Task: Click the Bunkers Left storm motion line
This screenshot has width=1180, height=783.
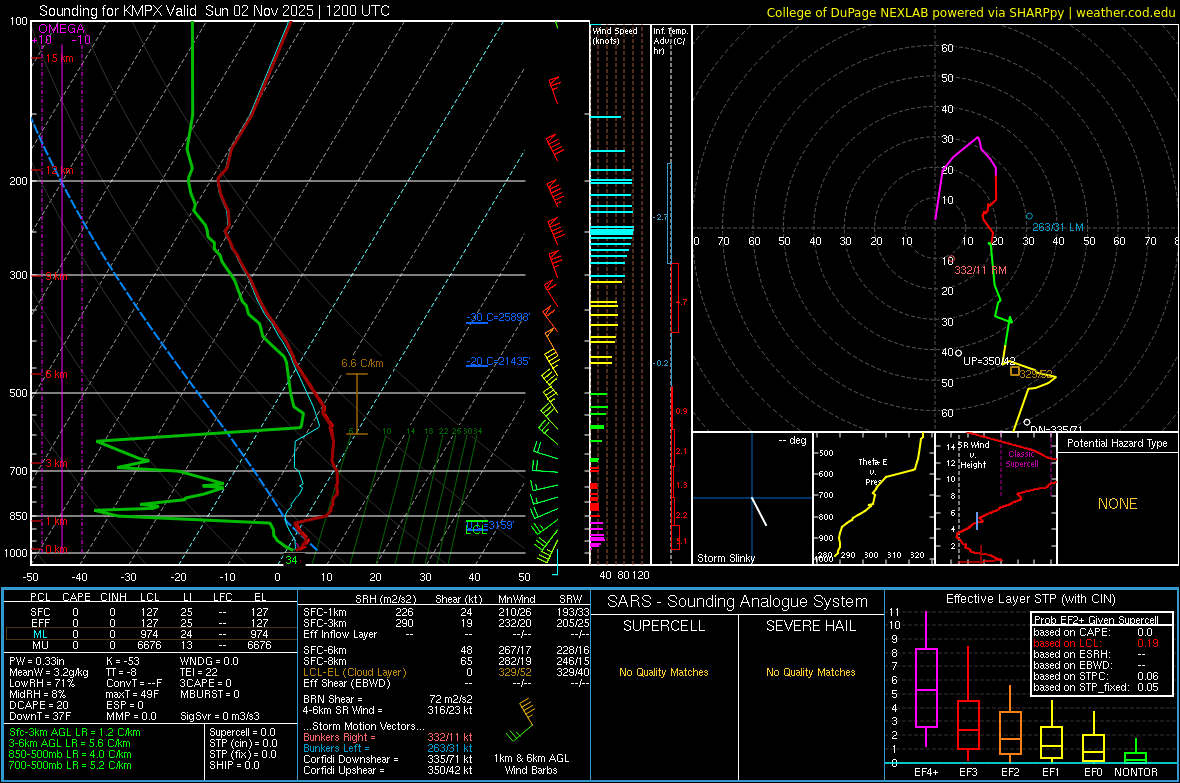Action: (x=388, y=748)
